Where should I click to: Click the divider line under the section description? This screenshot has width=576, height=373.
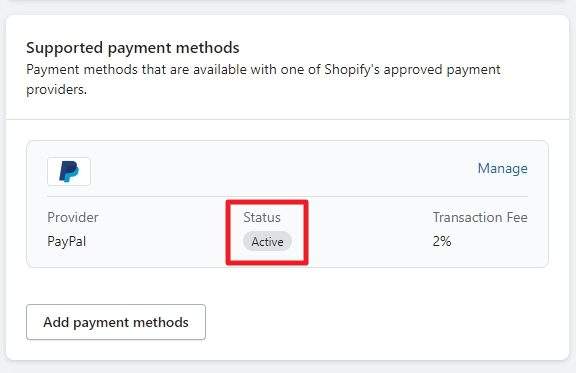pyautogui.click(x=287, y=119)
